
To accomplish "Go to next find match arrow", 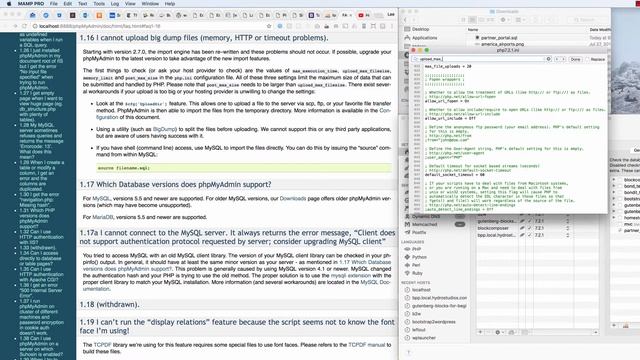I will pyautogui.click(x=563, y=59).
